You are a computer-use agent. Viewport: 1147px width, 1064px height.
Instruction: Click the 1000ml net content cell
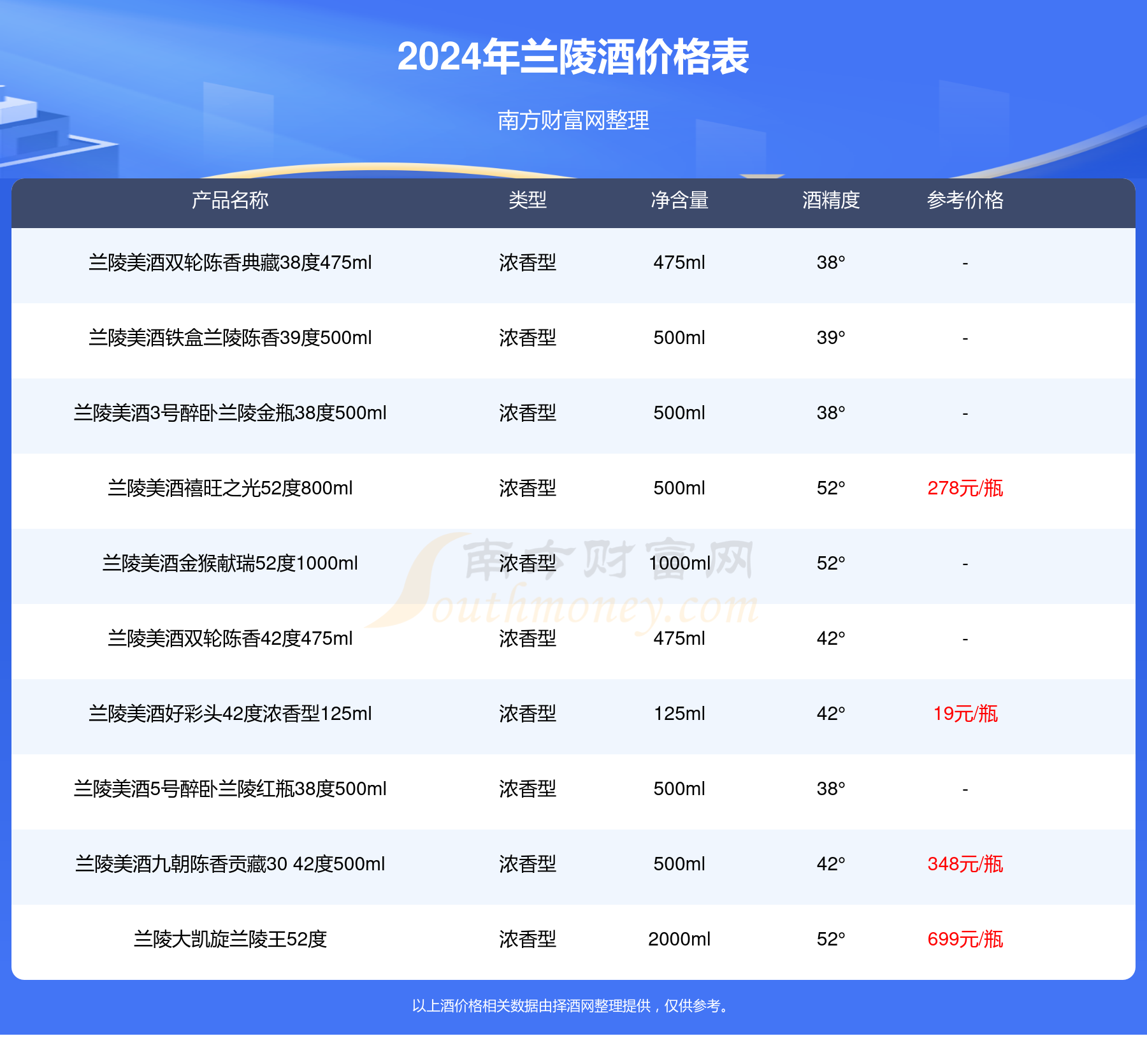coord(679,563)
